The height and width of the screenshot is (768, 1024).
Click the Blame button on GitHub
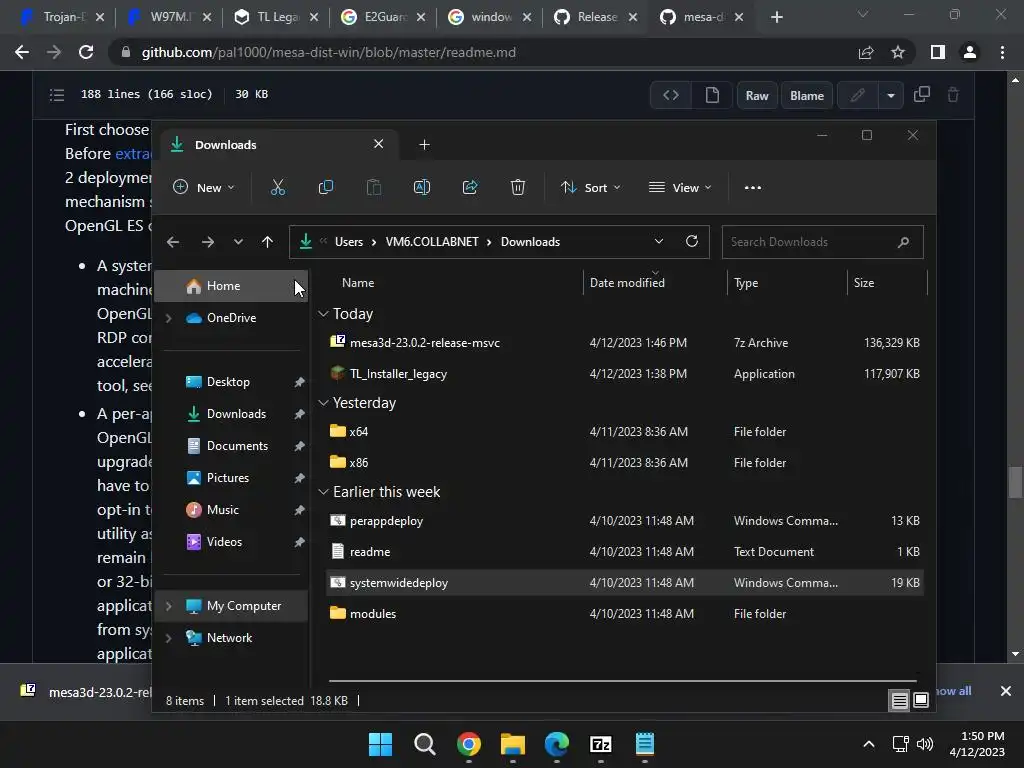point(807,95)
